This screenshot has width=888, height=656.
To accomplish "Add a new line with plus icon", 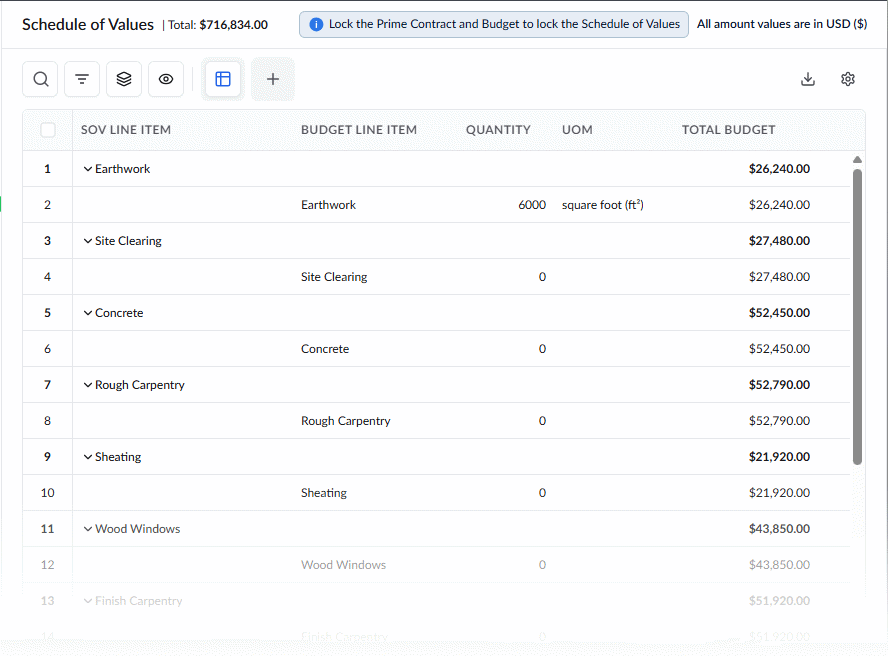I will click(273, 79).
